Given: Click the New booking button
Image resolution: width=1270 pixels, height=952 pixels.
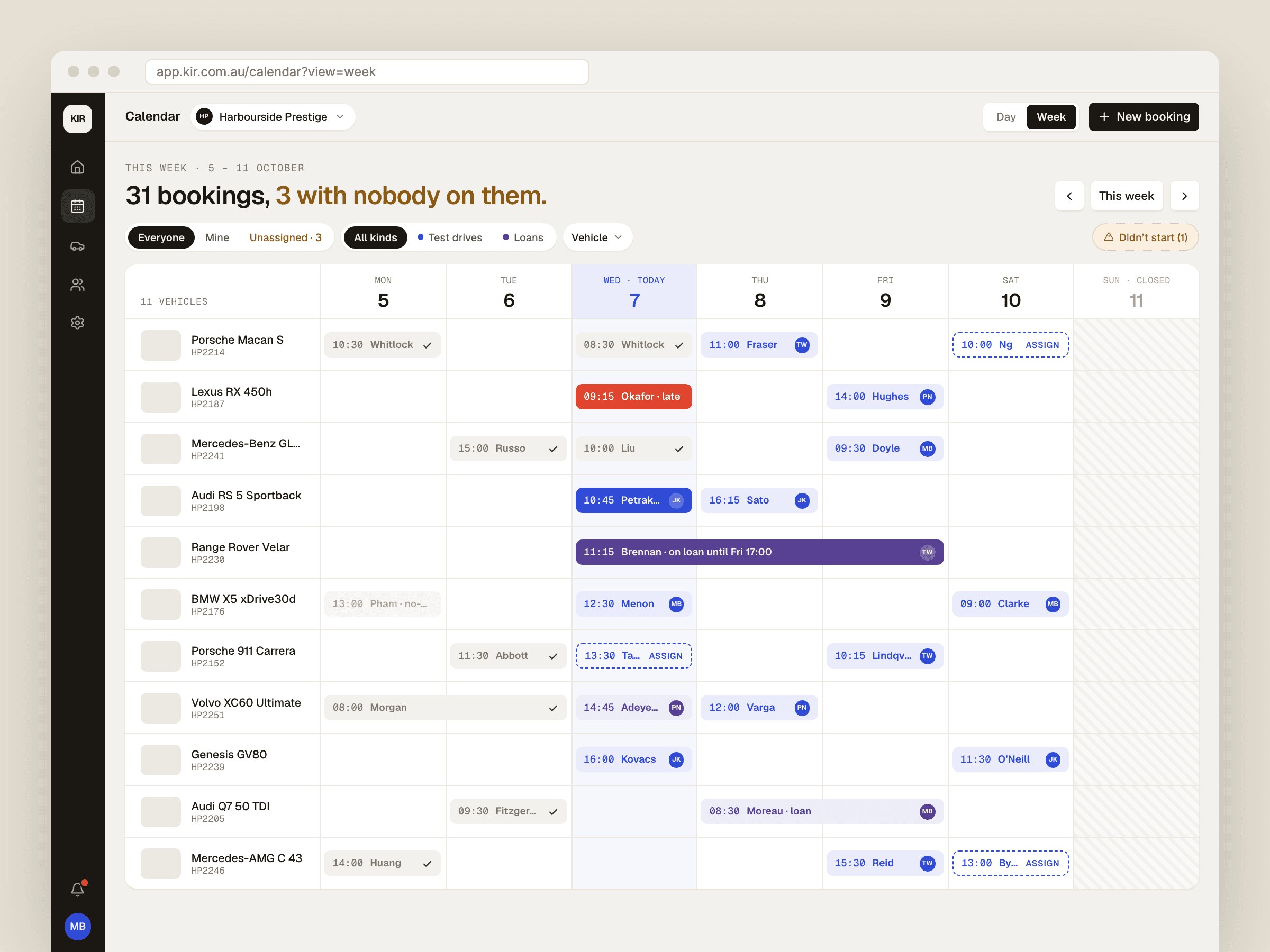Looking at the screenshot, I should [1143, 116].
